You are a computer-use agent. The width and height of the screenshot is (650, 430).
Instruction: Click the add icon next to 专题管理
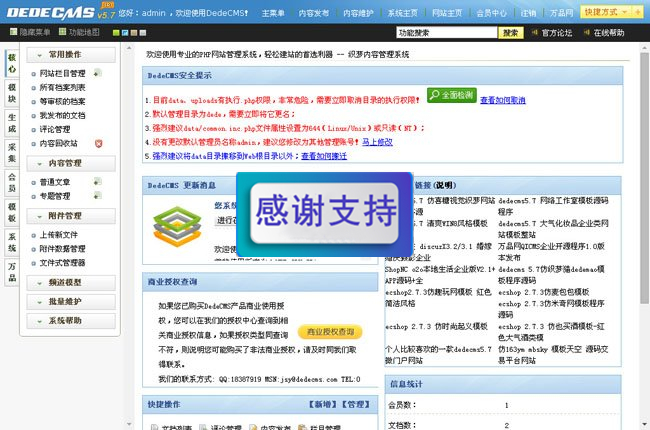[x=97, y=195]
